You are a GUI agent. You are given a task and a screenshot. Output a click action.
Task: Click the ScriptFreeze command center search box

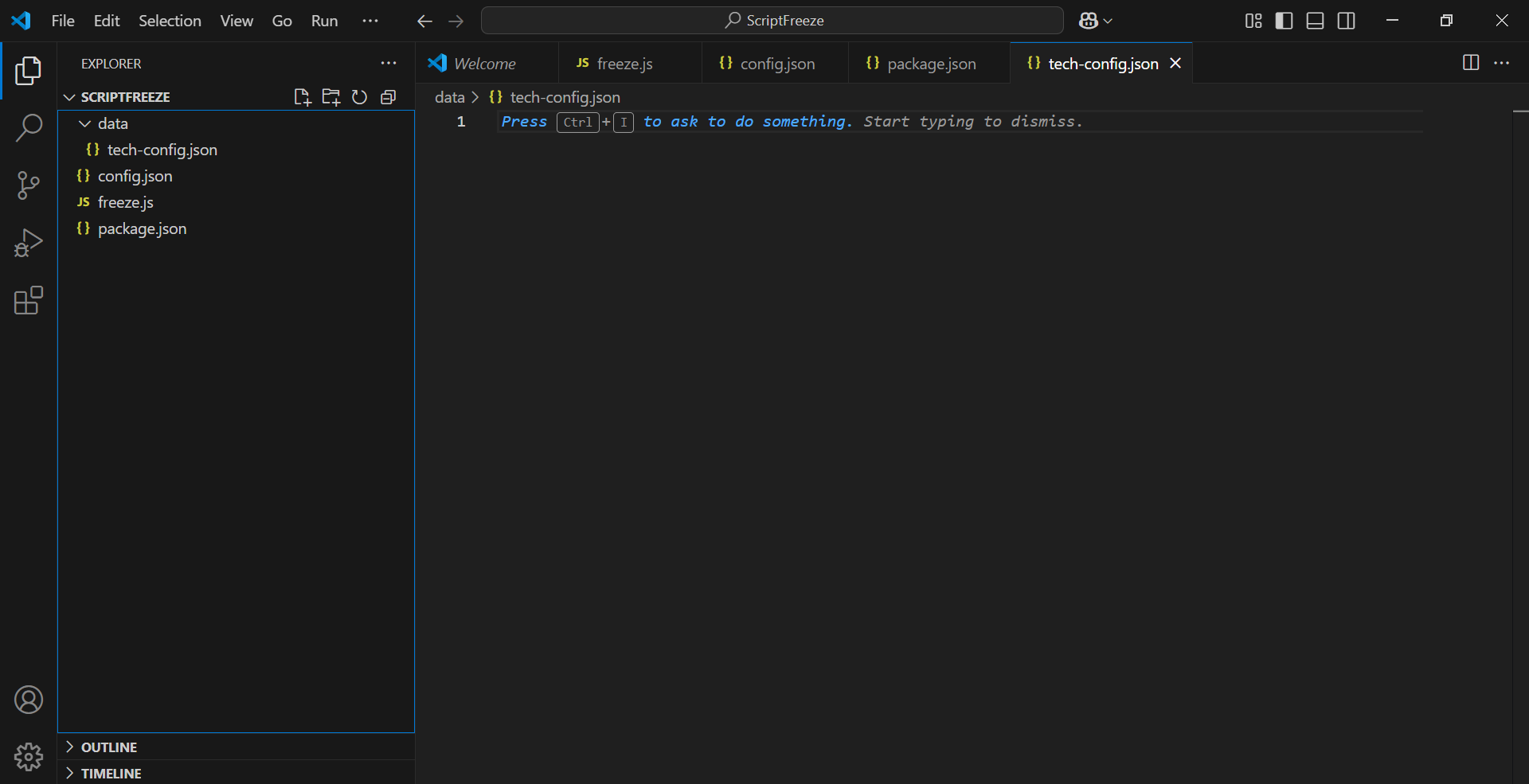tap(772, 21)
